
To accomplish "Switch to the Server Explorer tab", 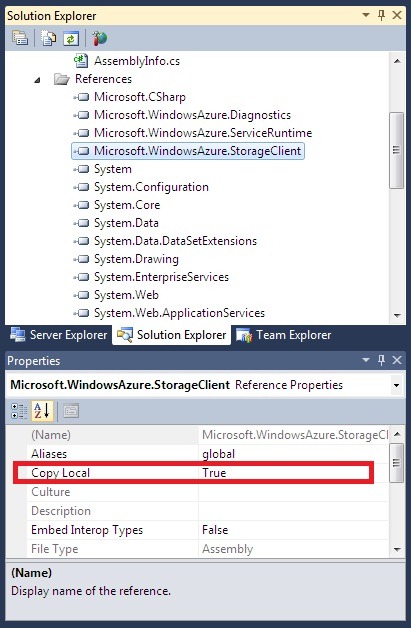I will [x=58, y=335].
